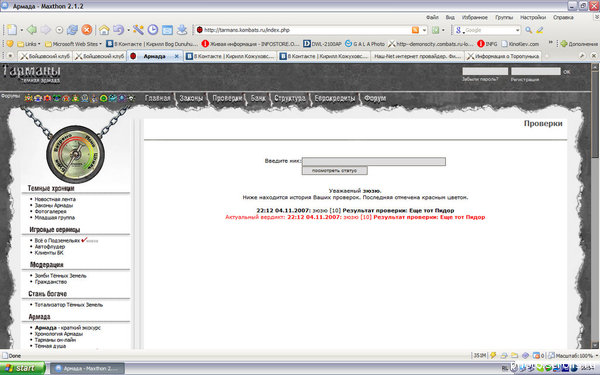Open the downloads arrow icon
This screenshot has height=375, width=600.
pos(182,30)
